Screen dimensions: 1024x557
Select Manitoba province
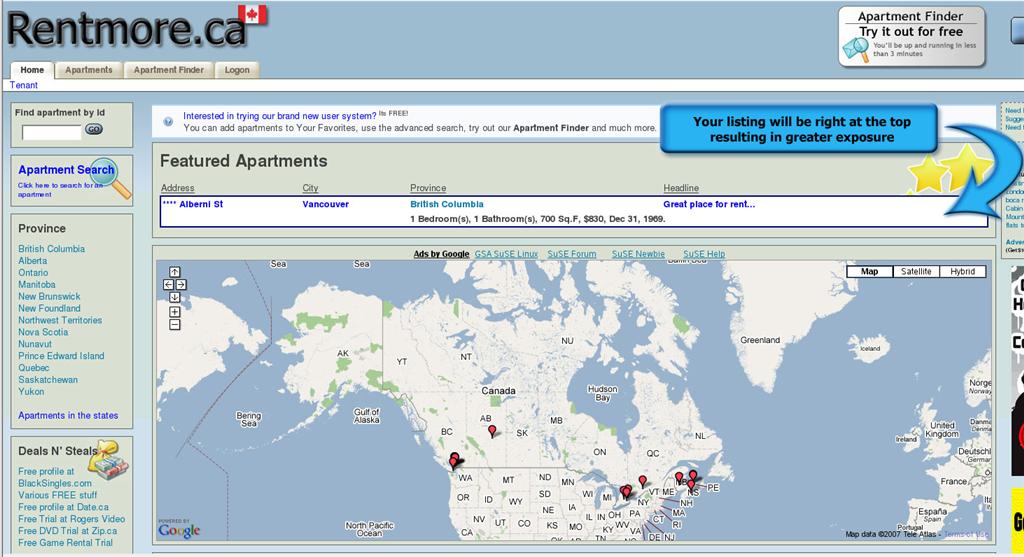point(37,285)
